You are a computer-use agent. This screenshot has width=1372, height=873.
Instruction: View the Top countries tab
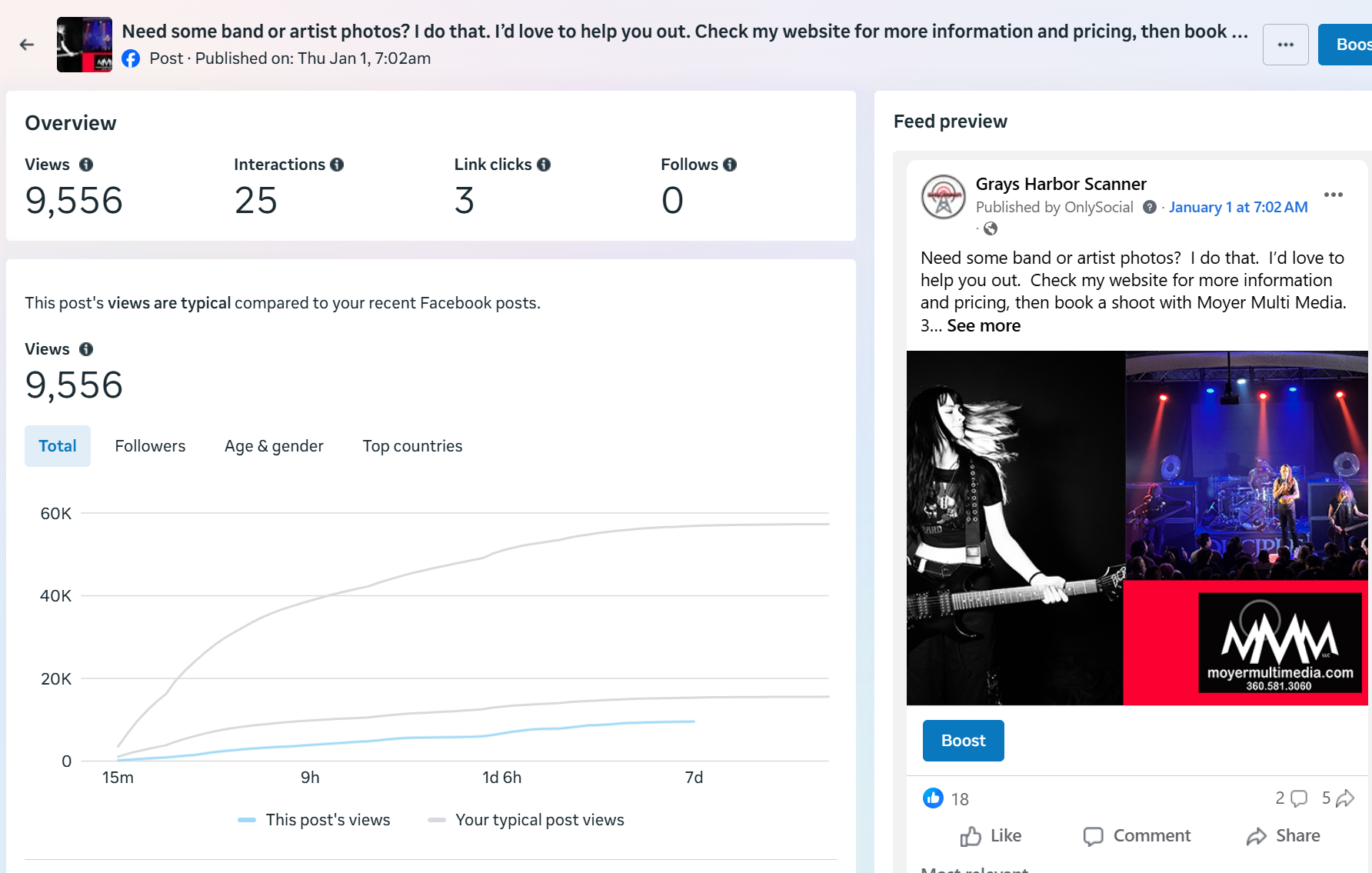412,446
